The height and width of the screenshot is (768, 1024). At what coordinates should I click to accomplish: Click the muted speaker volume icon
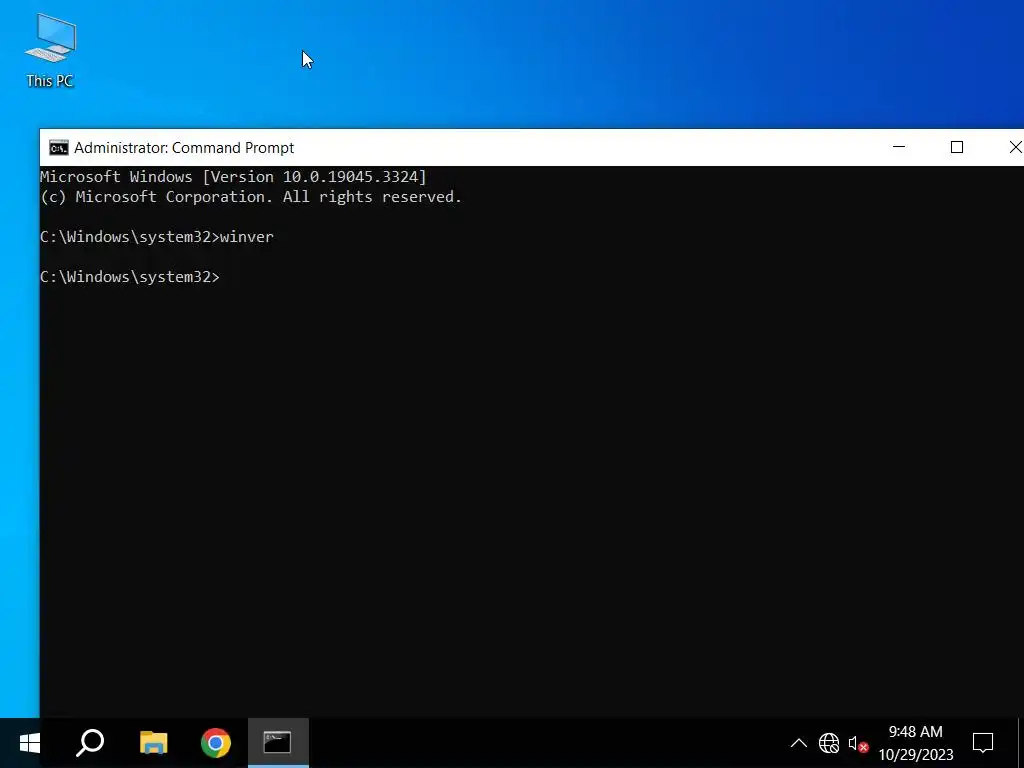click(x=857, y=743)
